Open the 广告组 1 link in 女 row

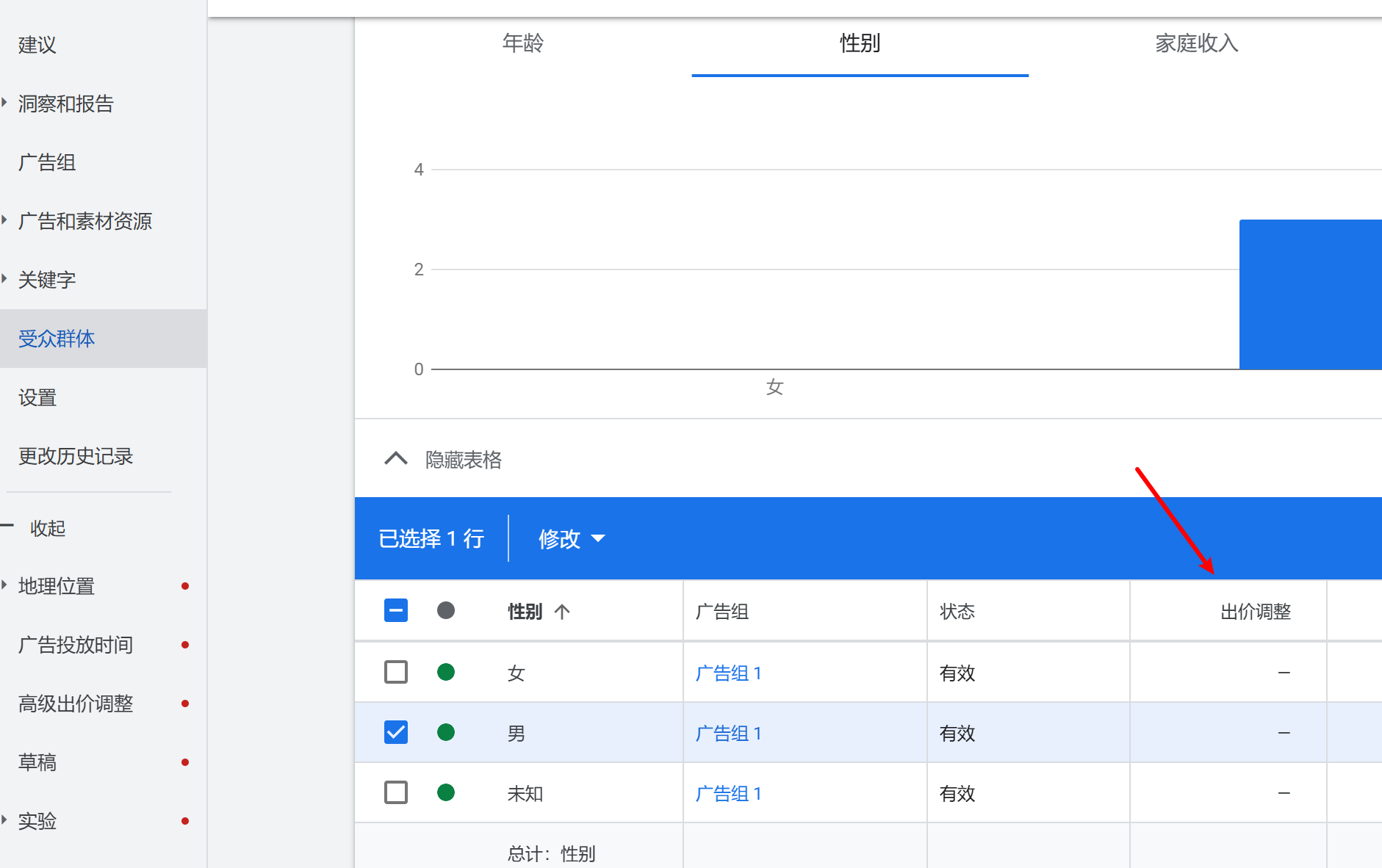728,673
